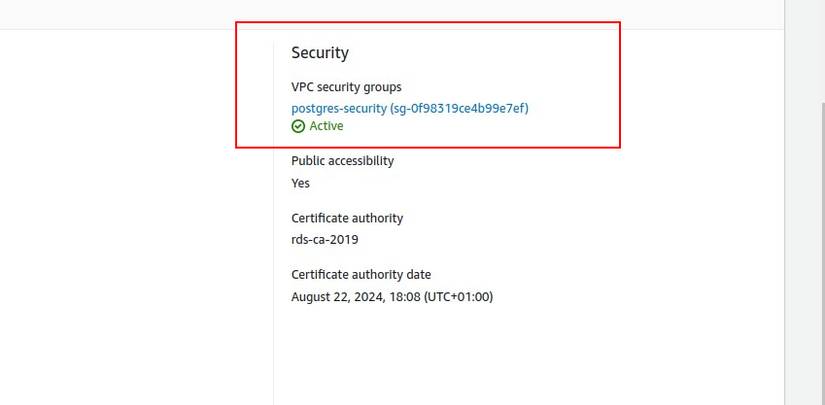Select the Yes value for public accessibility
This screenshot has width=825, height=405.
[300, 183]
